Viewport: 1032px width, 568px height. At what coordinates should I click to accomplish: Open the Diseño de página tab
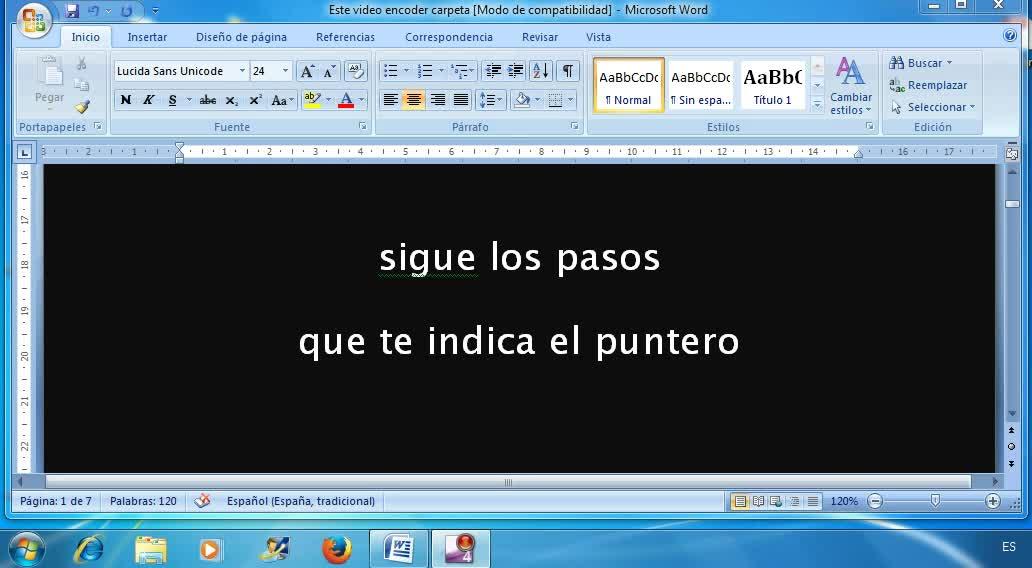(x=242, y=38)
